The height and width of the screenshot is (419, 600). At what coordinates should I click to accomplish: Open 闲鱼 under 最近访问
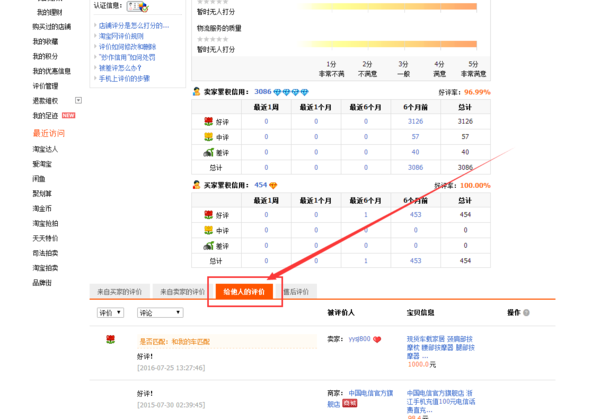click(39, 179)
